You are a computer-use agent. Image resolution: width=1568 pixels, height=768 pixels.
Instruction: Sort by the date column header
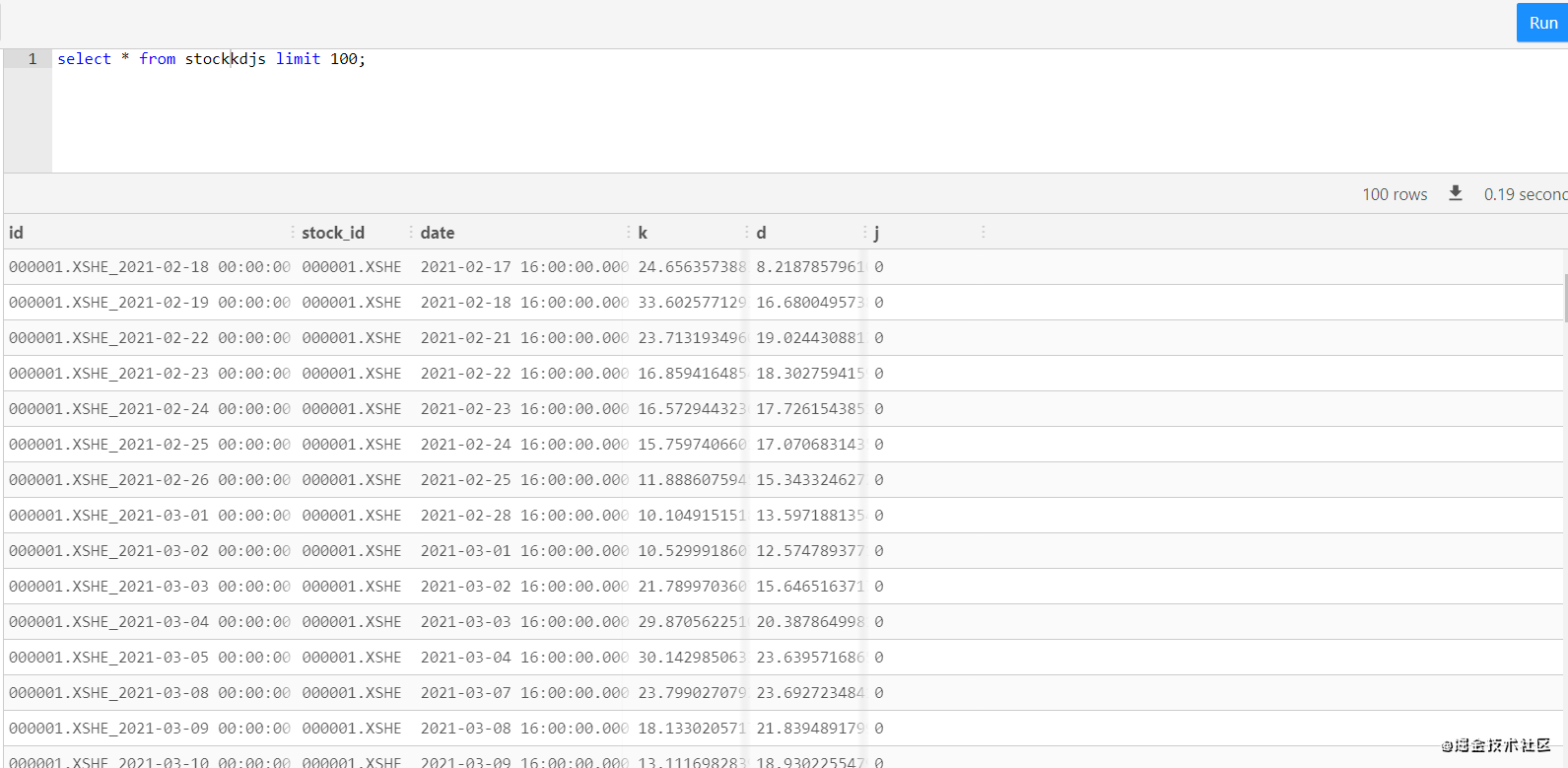(438, 233)
